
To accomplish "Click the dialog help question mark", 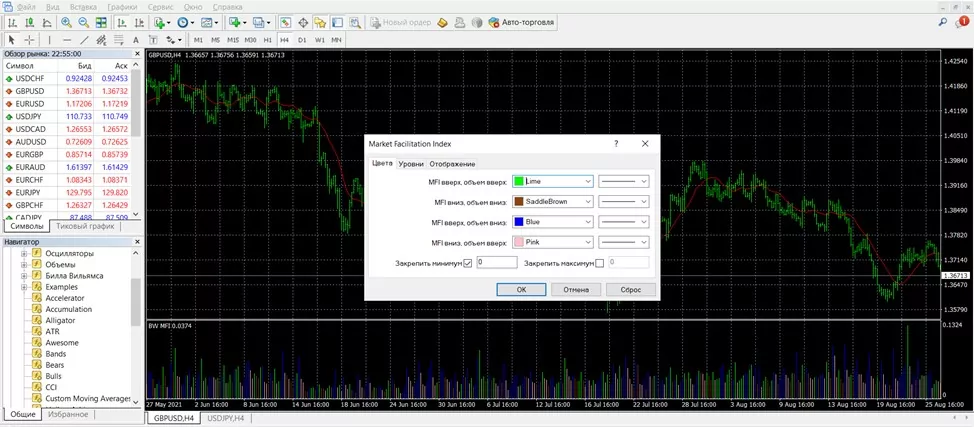I will pyautogui.click(x=616, y=144).
